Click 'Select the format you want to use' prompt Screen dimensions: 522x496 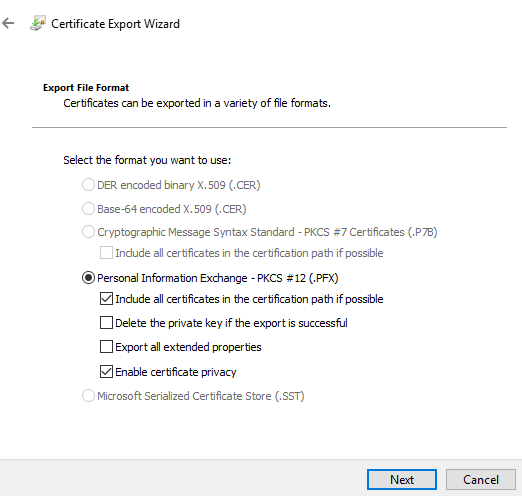(x=147, y=160)
